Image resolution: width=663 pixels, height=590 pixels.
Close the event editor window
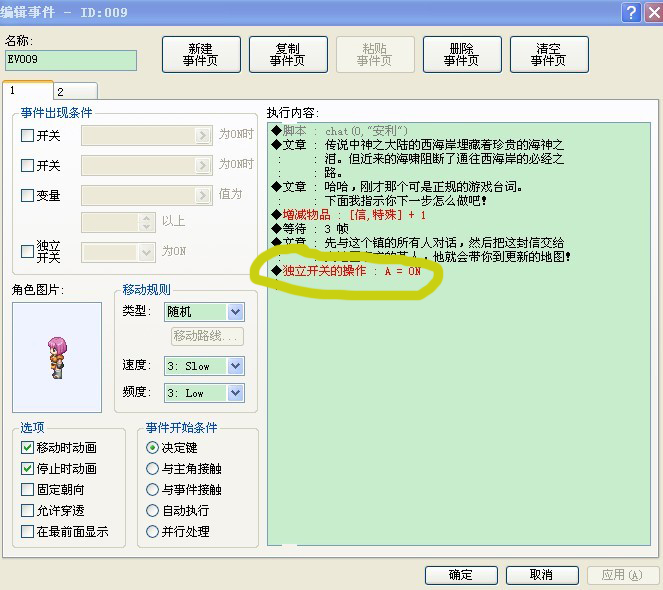[654, 13]
